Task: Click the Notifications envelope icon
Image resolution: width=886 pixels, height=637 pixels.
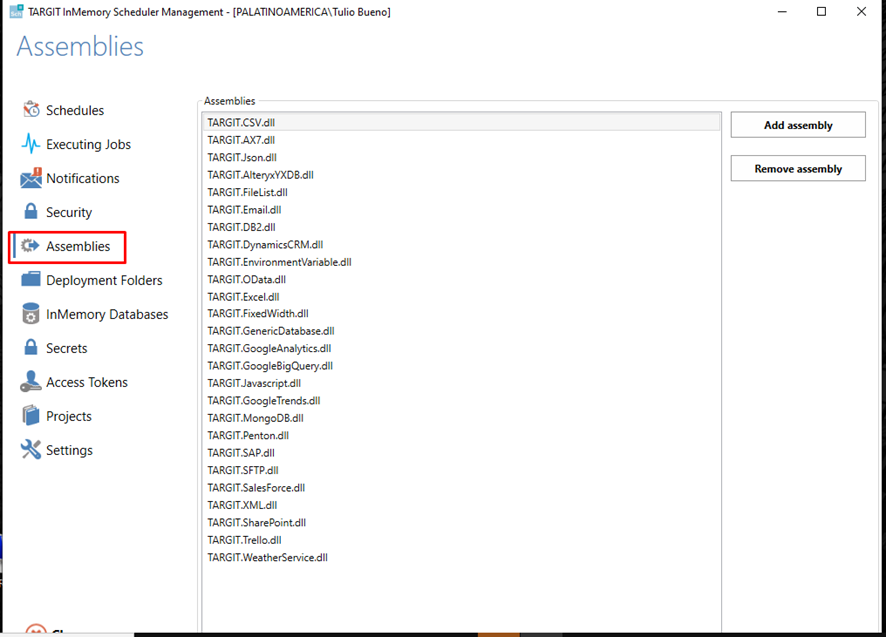Action: (x=31, y=178)
